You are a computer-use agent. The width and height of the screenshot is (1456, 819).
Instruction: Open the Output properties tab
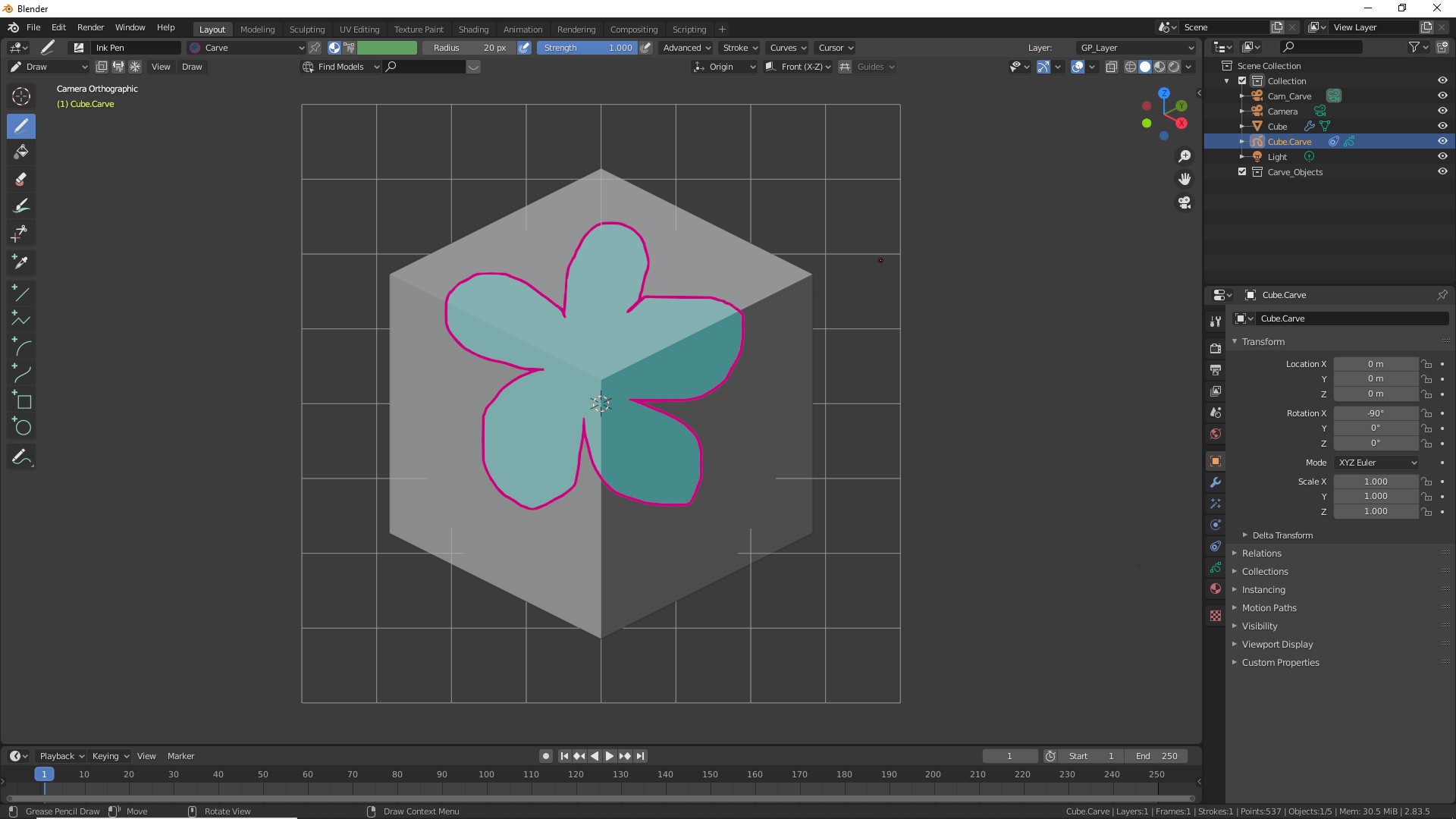point(1216,370)
